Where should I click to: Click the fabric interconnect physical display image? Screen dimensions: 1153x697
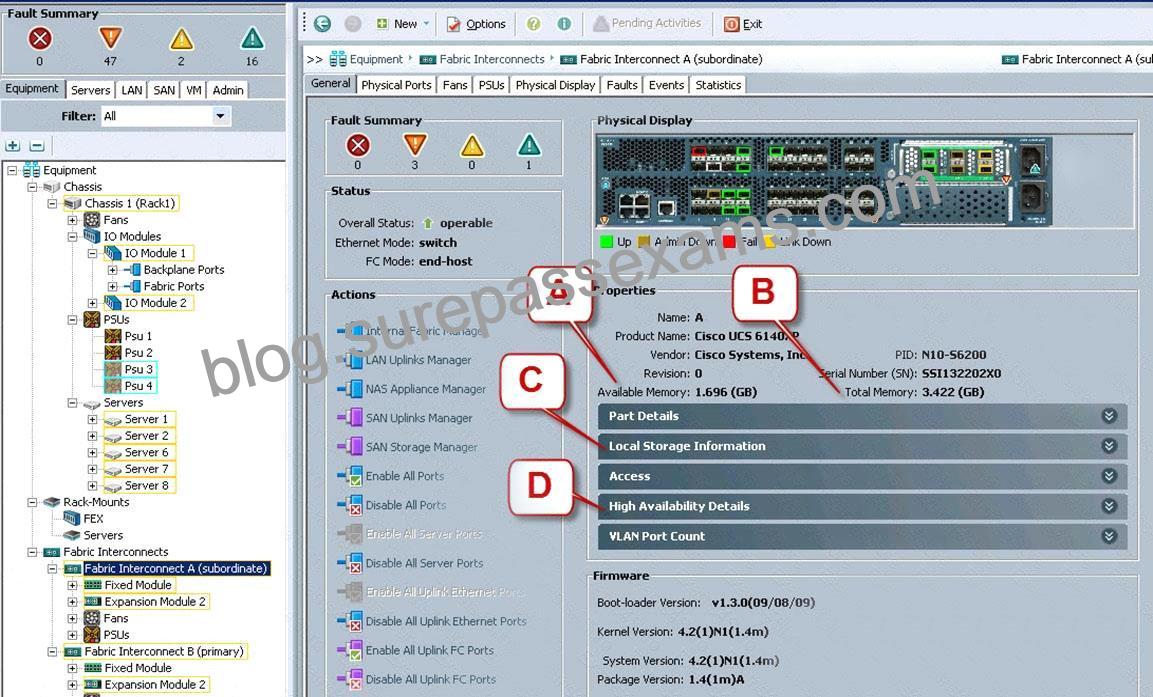[x=824, y=181]
